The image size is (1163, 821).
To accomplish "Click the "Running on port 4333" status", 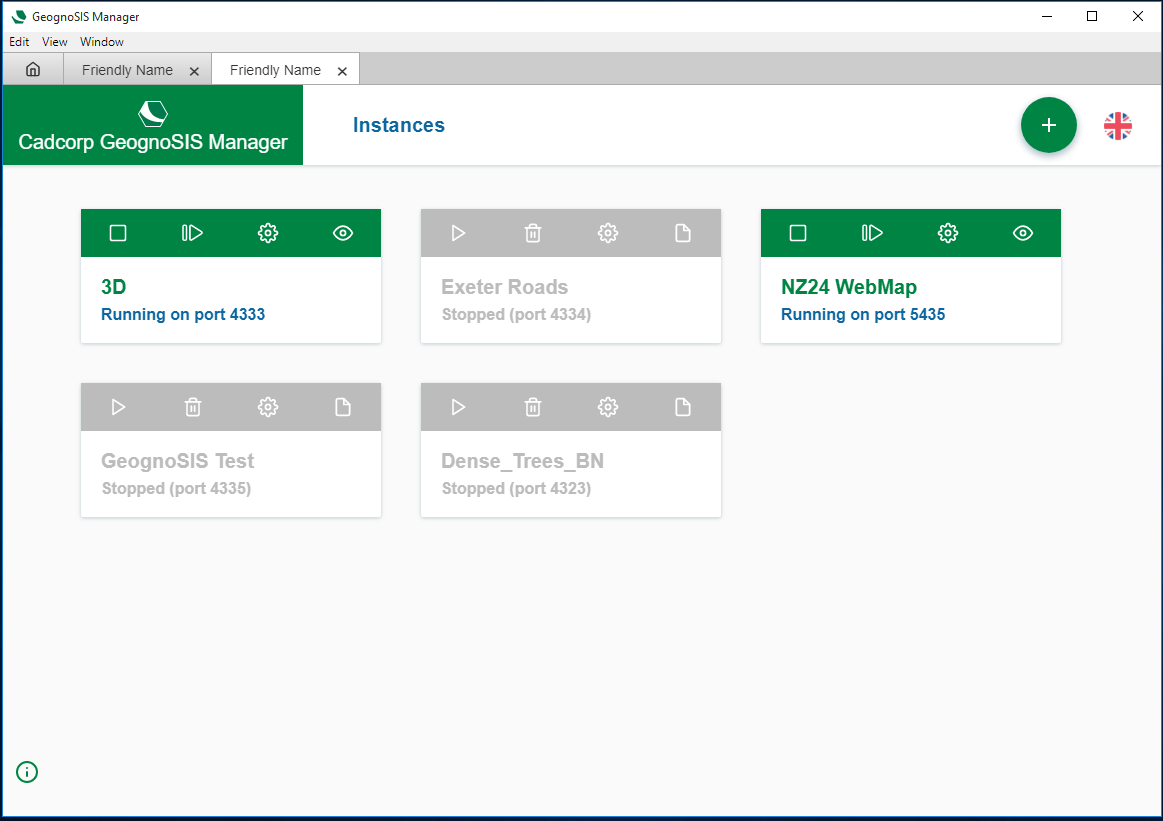I will pos(183,314).
